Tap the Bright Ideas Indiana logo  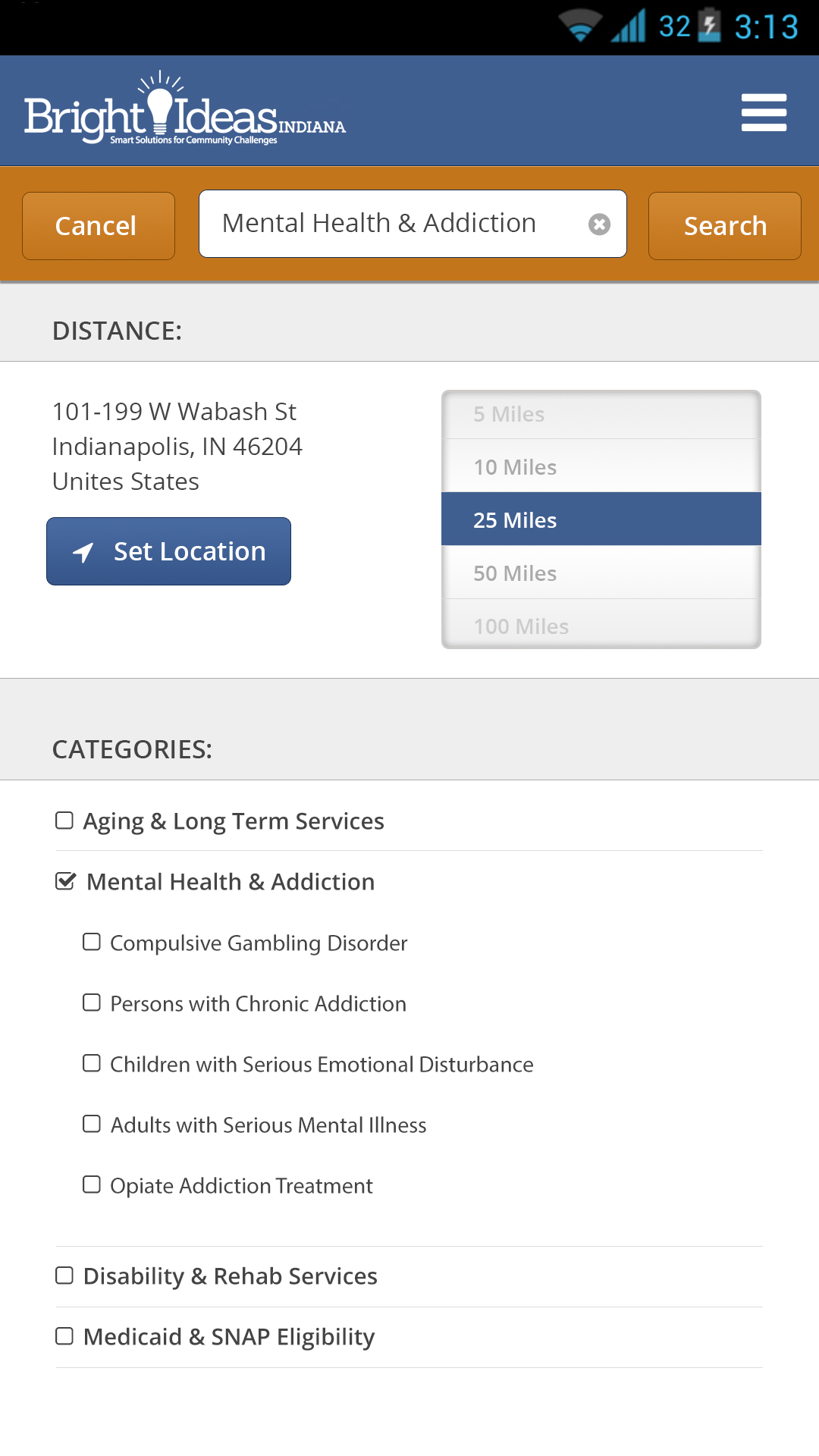[184, 108]
